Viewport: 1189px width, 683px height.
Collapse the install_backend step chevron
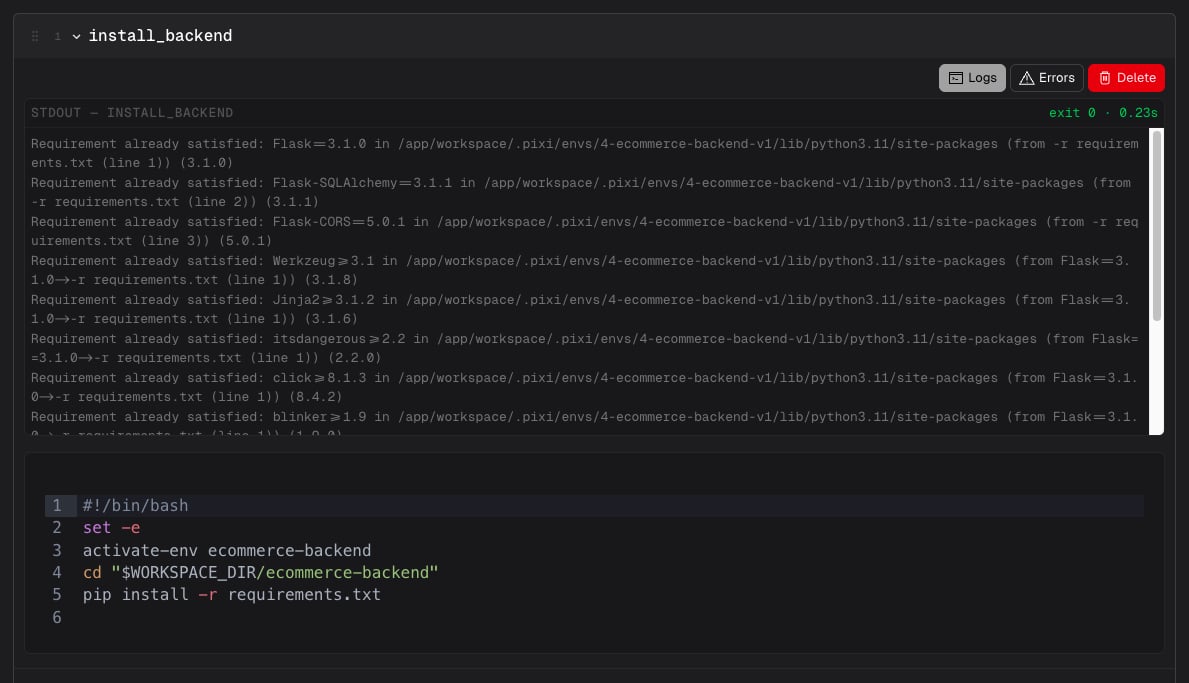[76, 36]
